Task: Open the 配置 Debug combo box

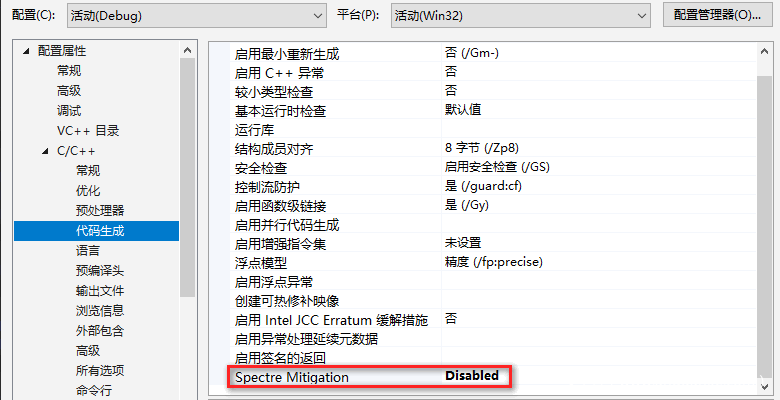Action: 197,15
